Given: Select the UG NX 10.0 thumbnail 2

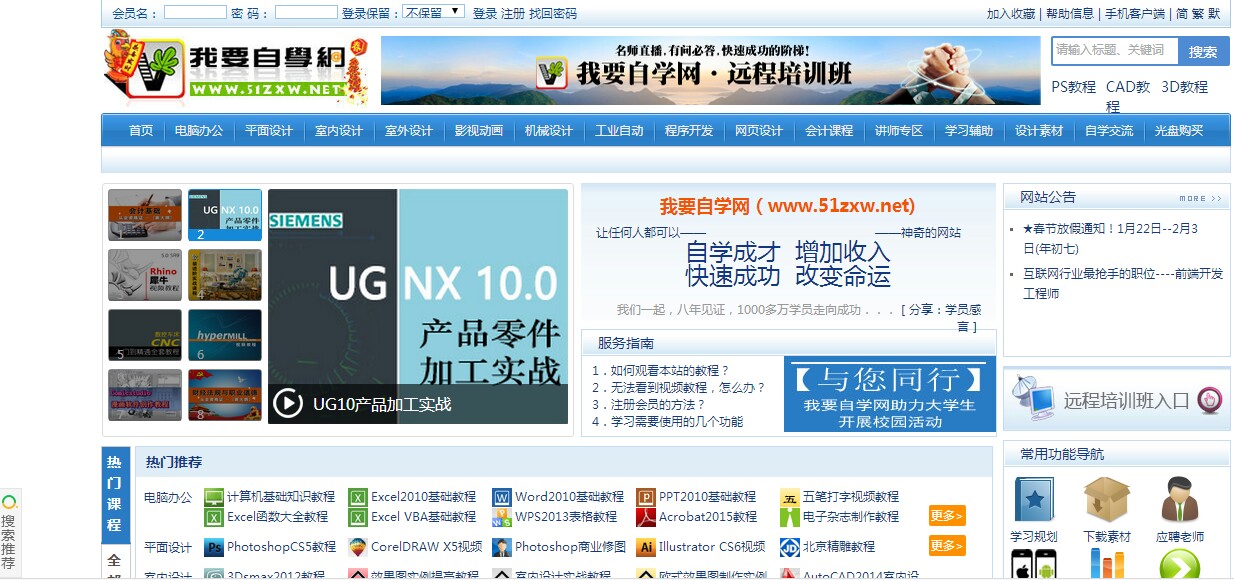Looking at the screenshot, I should click(225, 215).
